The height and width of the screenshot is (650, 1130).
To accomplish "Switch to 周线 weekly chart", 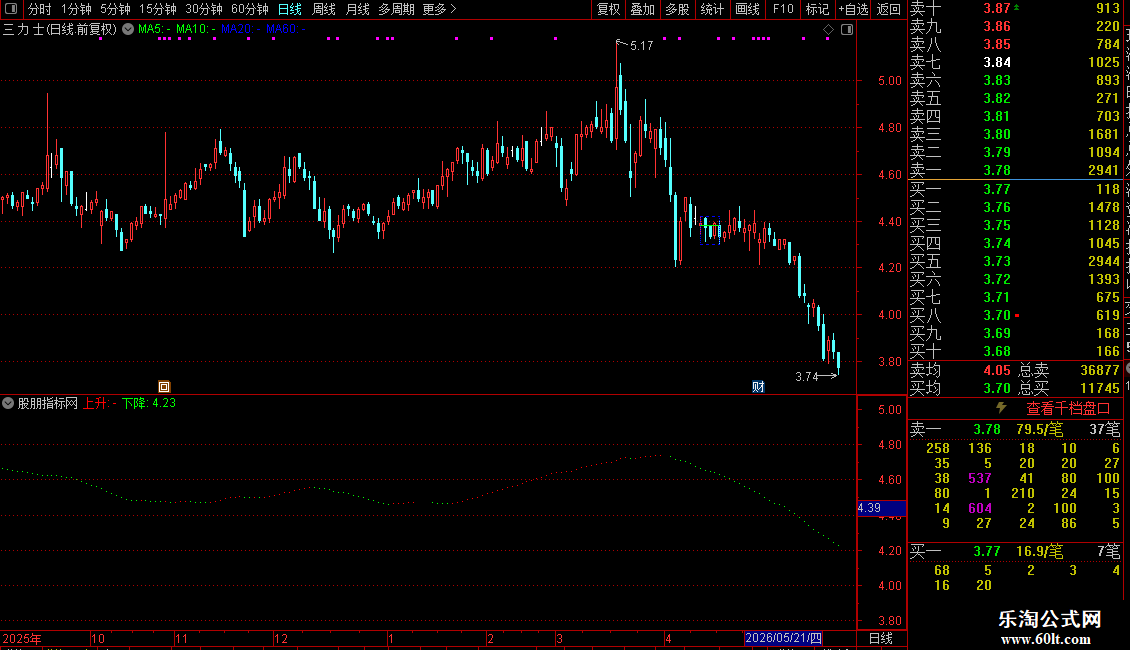I will pyautogui.click(x=324, y=9).
